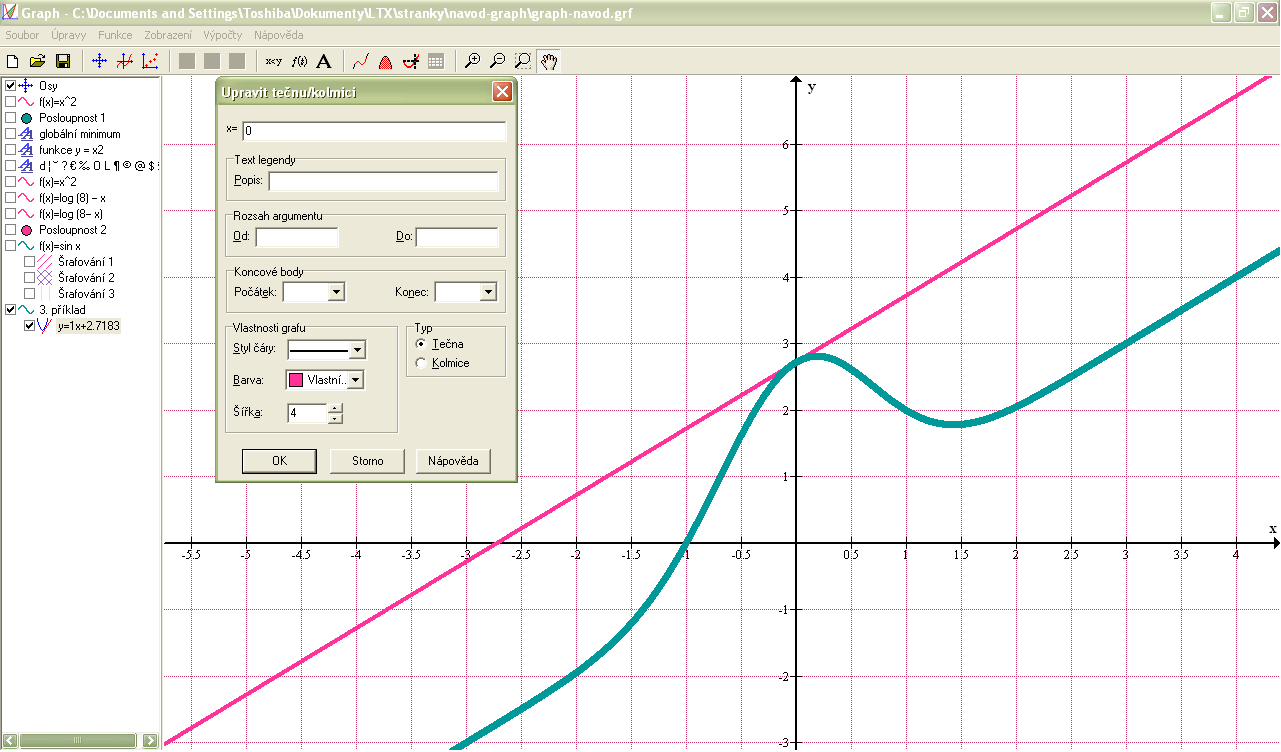The height and width of the screenshot is (752, 1281).
Task: Zoom out with the minus magnifier icon
Action: 497,61
